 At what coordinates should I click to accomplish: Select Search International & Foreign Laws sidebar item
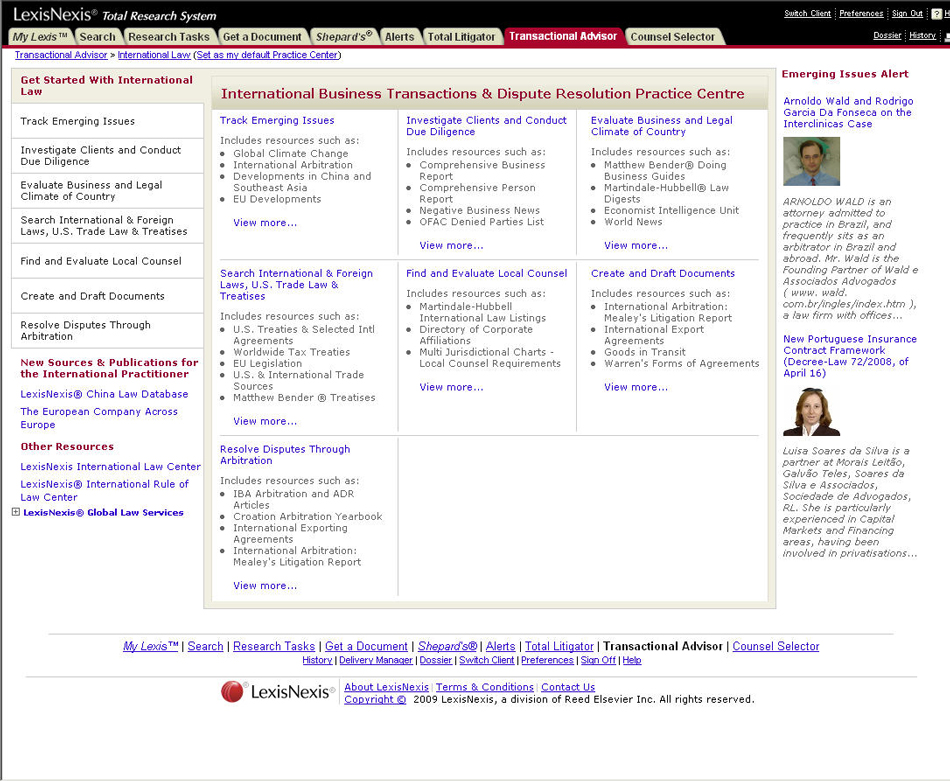[107, 226]
